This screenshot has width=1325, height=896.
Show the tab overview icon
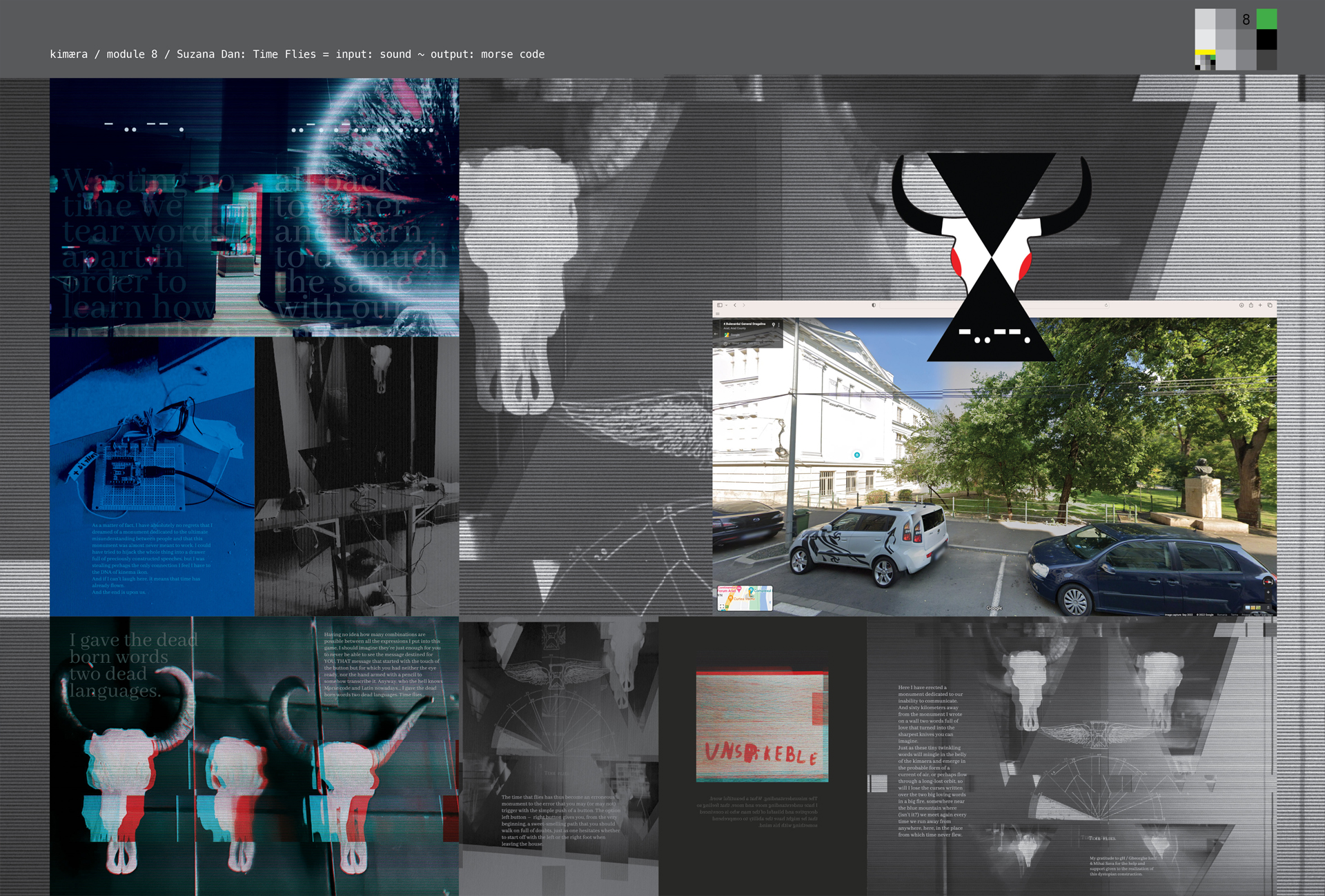point(1270,305)
